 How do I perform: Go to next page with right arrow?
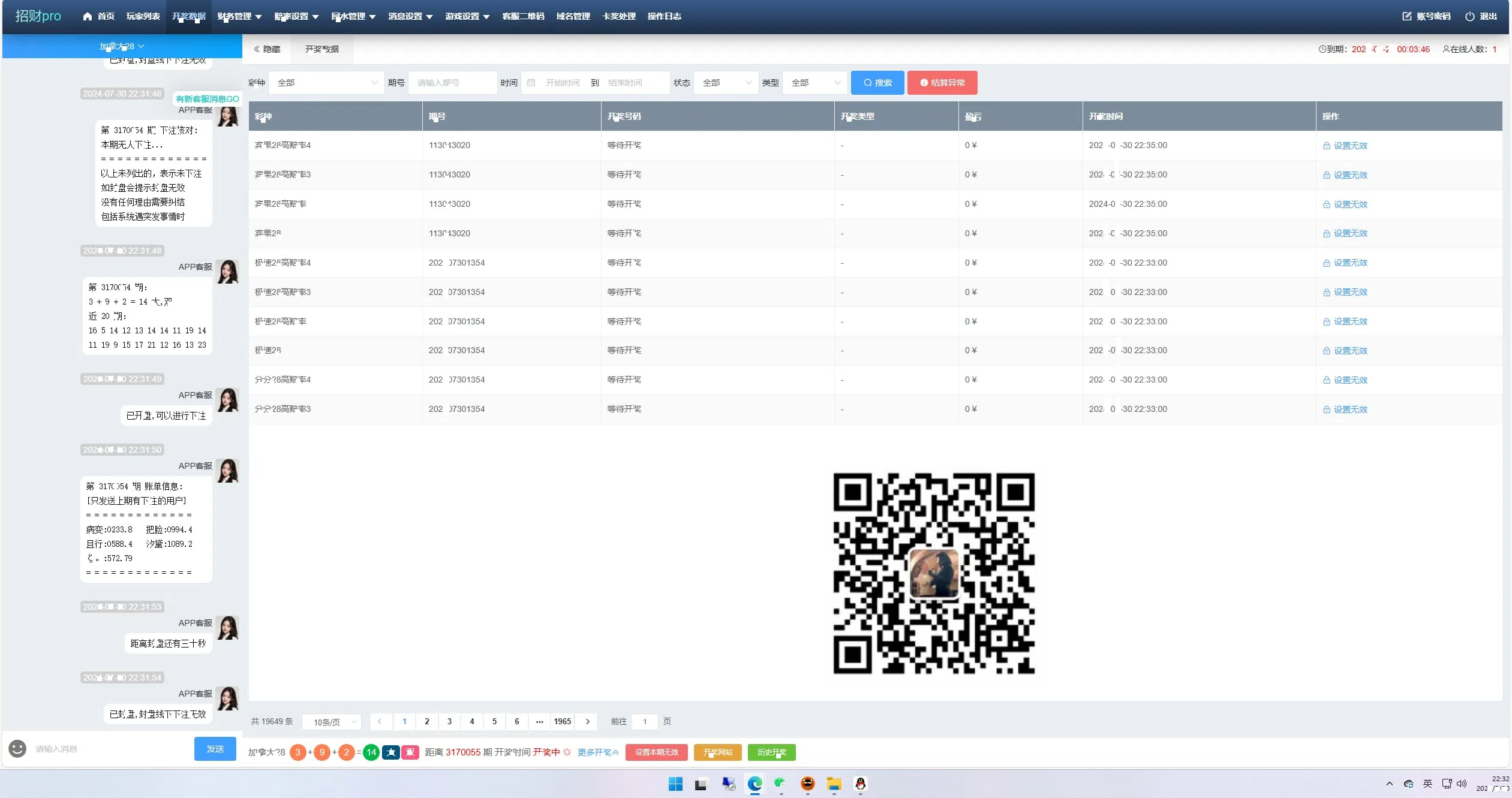click(x=588, y=721)
